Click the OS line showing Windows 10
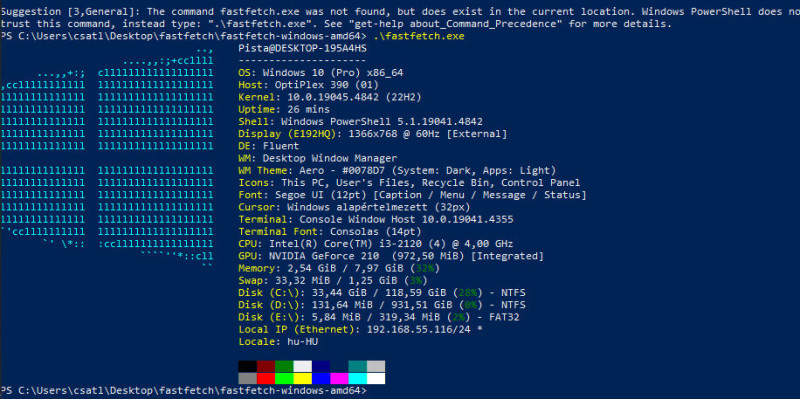Viewport: 800px width, 399px height. point(321,73)
